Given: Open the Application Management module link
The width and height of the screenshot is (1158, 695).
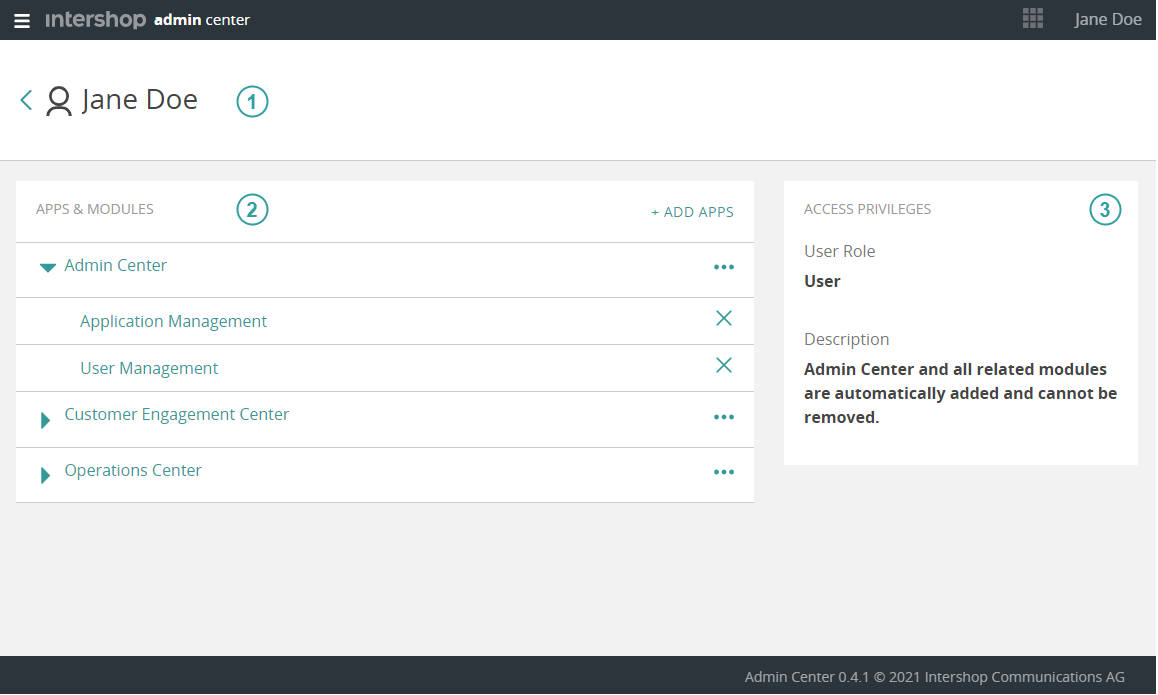Looking at the screenshot, I should click(174, 321).
